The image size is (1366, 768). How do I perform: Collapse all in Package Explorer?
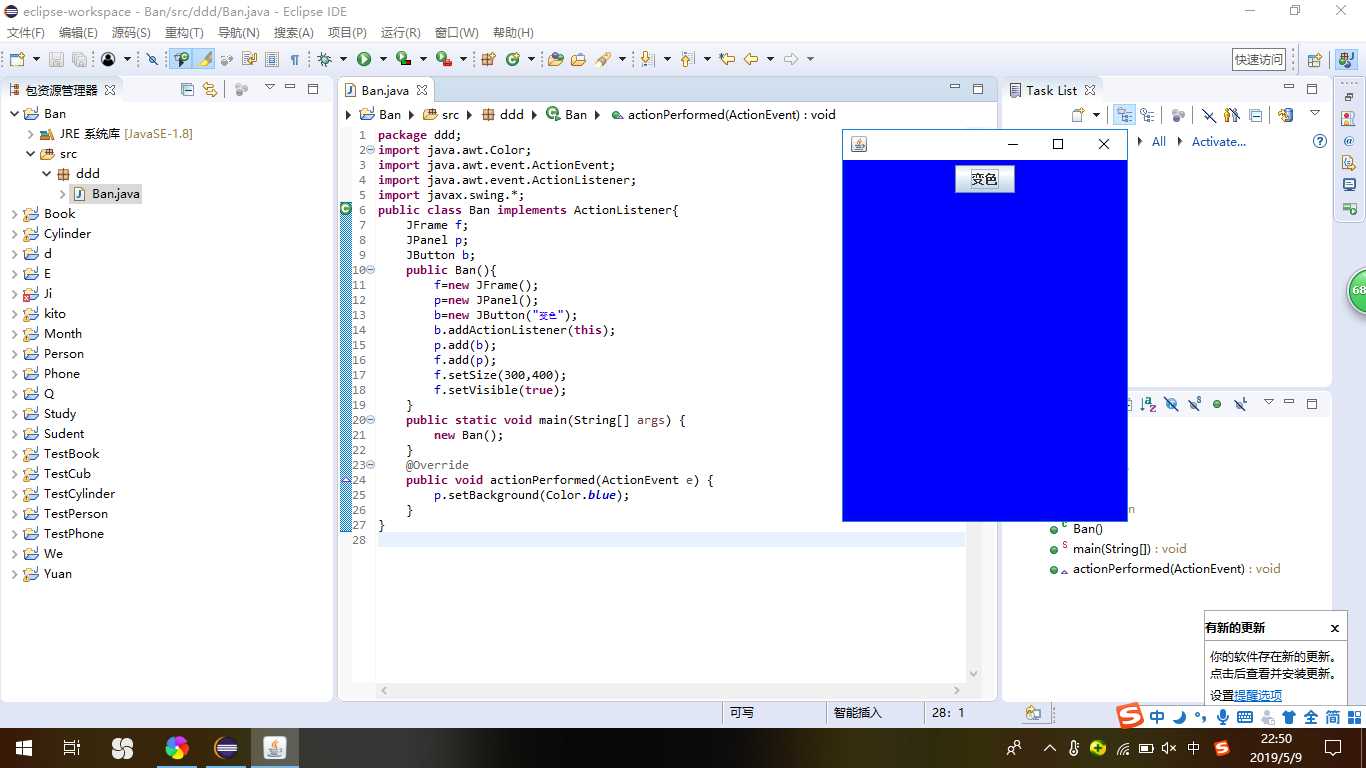tap(187, 89)
